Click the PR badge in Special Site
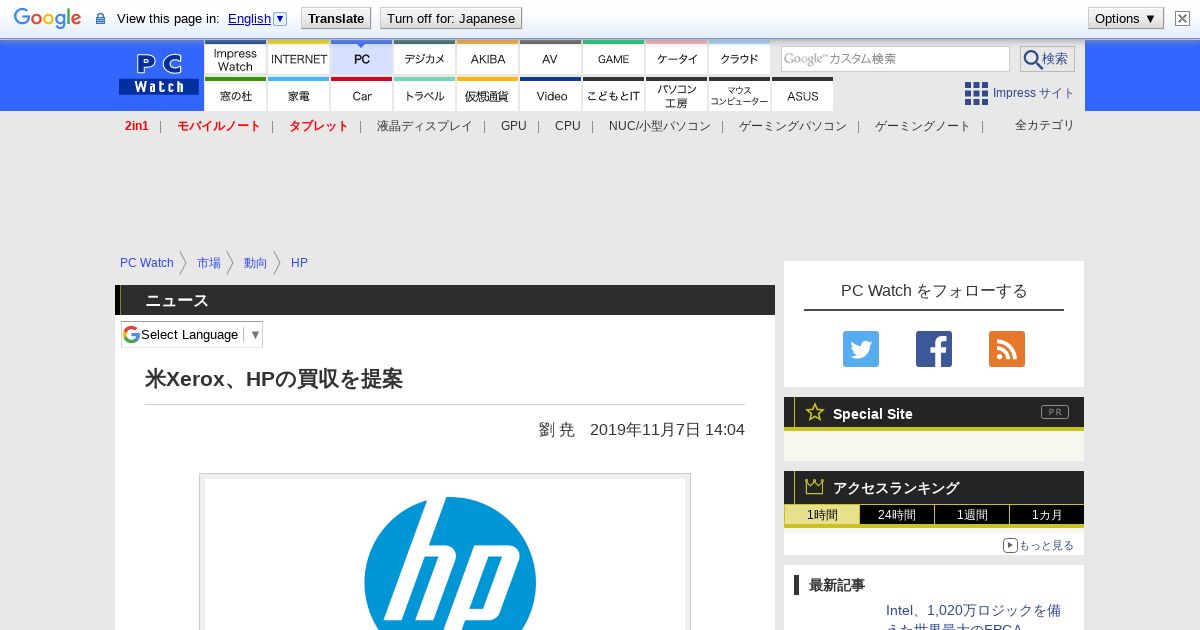1200x630 pixels. point(1055,412)
